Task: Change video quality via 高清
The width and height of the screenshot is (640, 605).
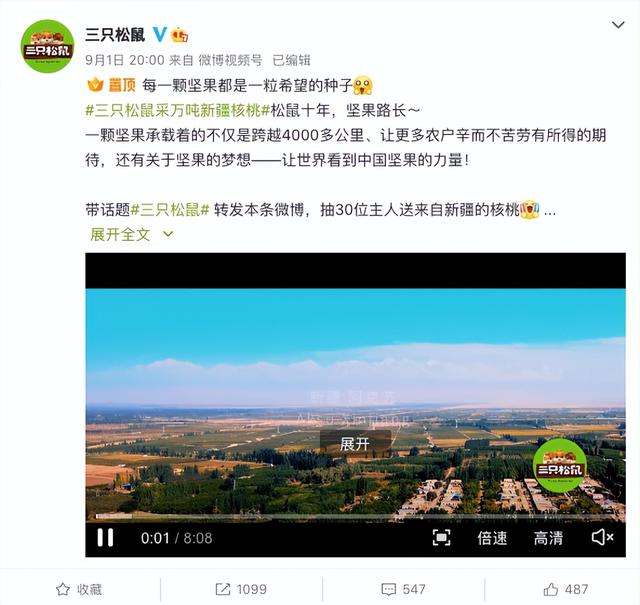Action: pyautogui.click(x=548, y=538)
